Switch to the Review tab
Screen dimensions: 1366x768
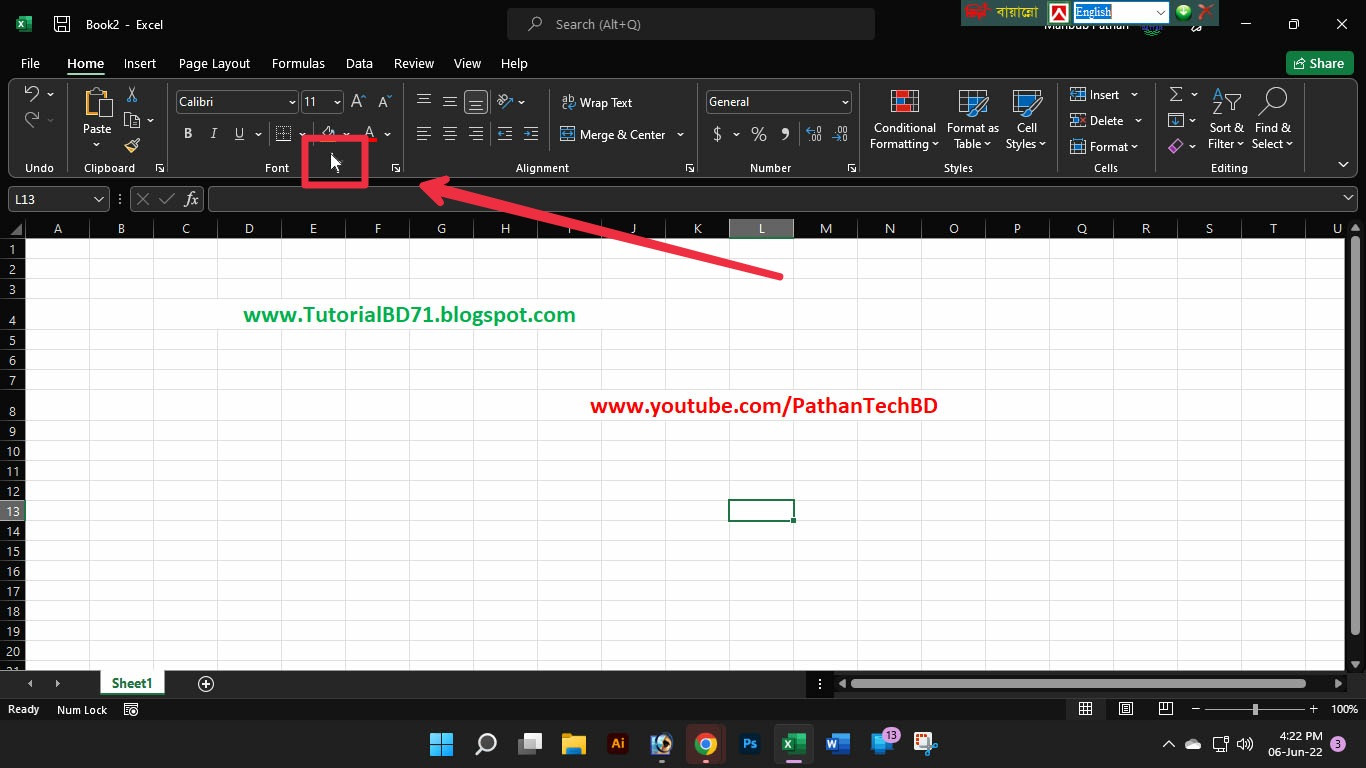coord(413,63)
